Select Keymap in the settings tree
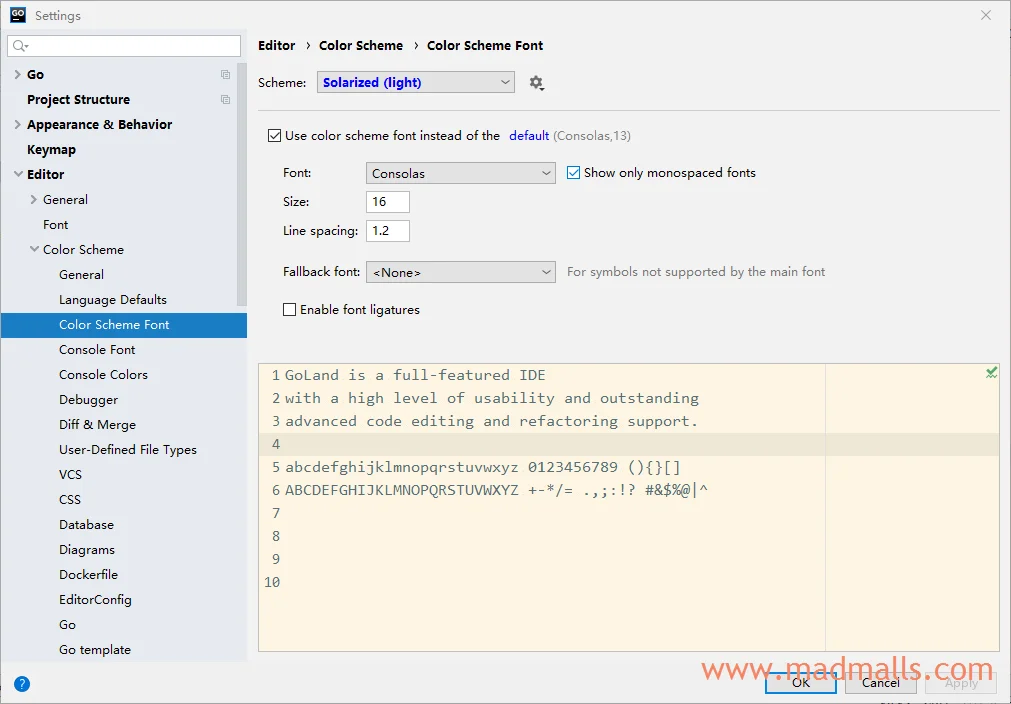 (52, 150)
